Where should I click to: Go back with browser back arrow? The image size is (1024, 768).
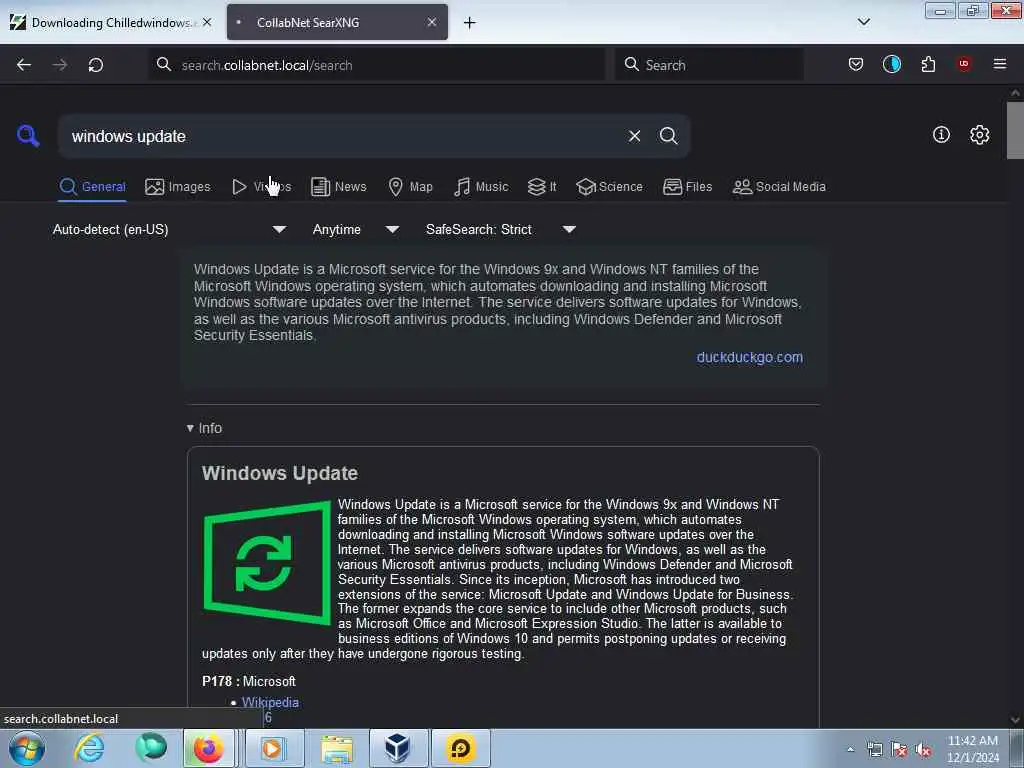pyautogui.click(x=24, y=65)
